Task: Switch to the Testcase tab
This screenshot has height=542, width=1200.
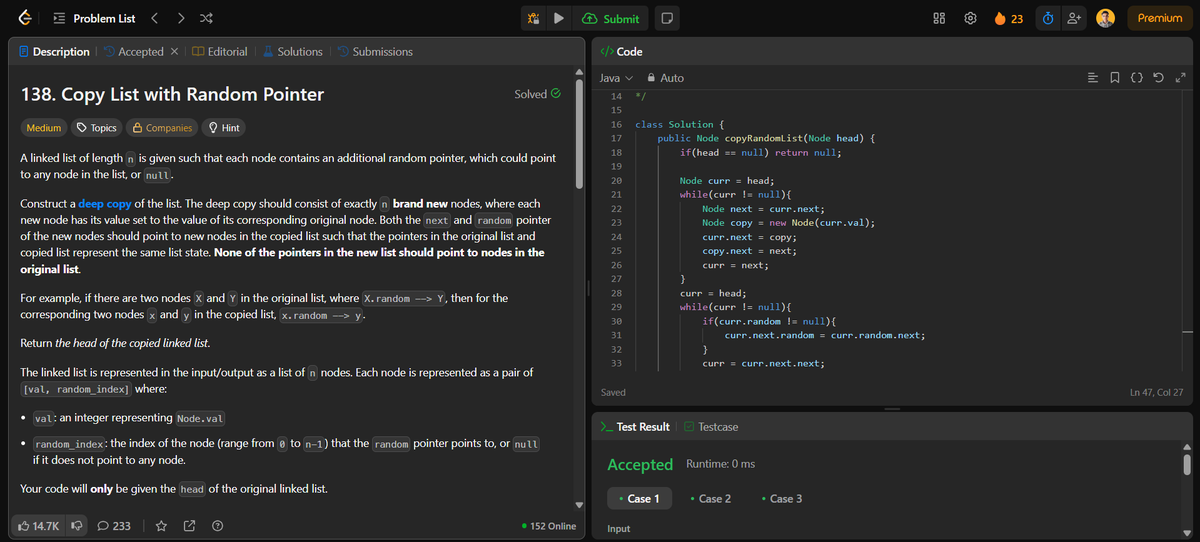Action: coord(711,427)
